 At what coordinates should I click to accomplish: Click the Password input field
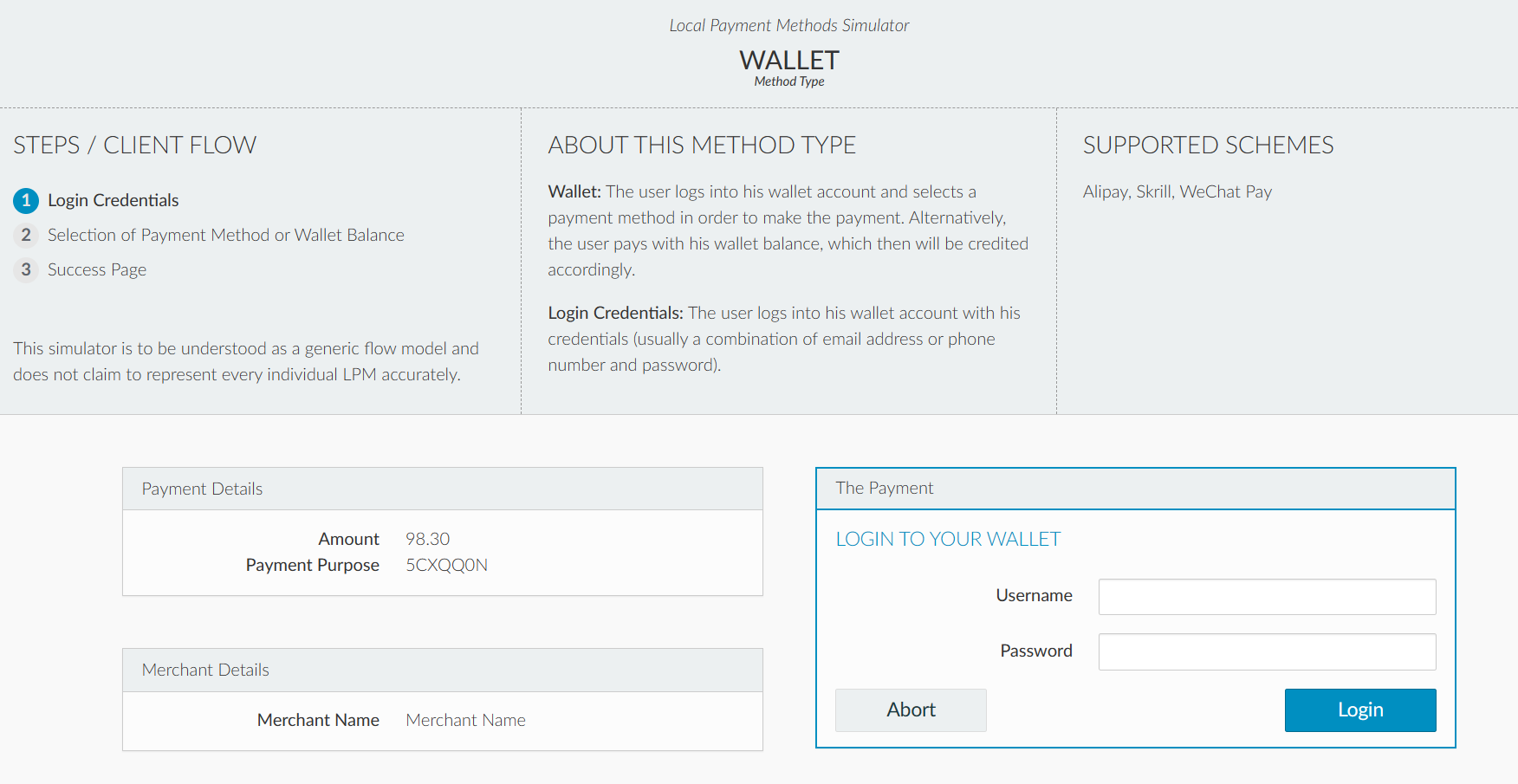(1267, 651)
